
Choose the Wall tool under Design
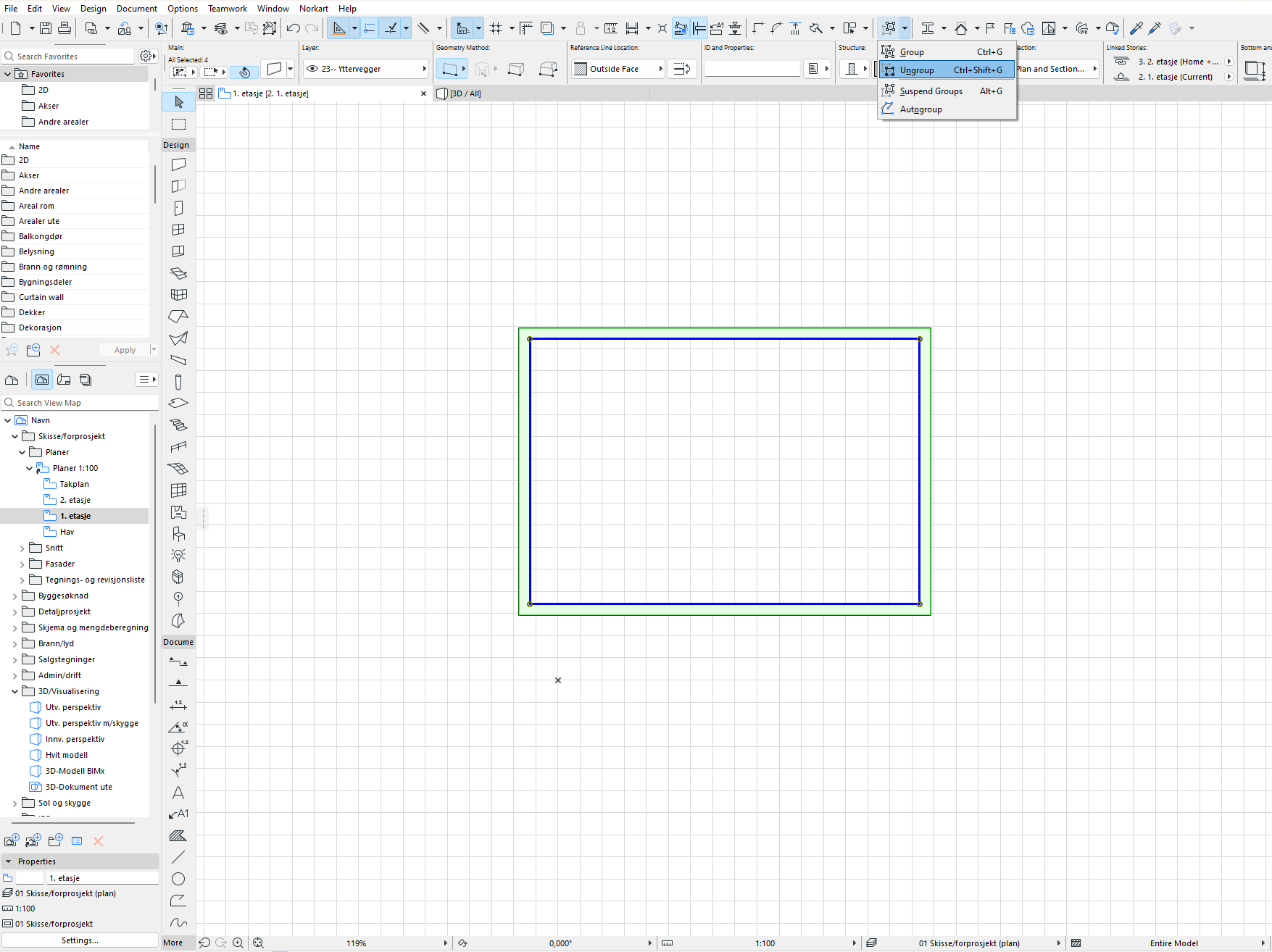178,164
